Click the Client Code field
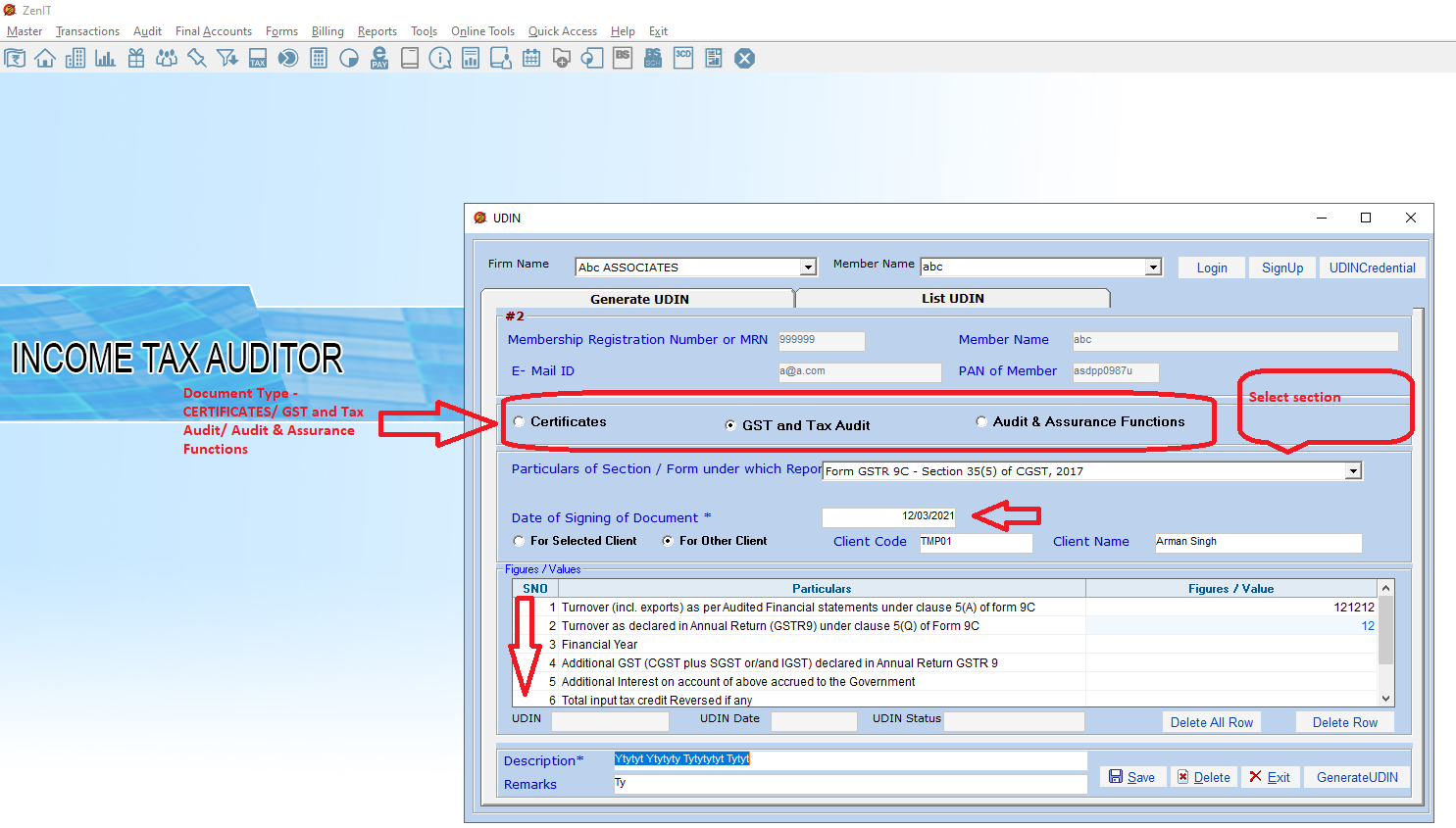This screenshot has width=1456, height=828. [976, 542]
